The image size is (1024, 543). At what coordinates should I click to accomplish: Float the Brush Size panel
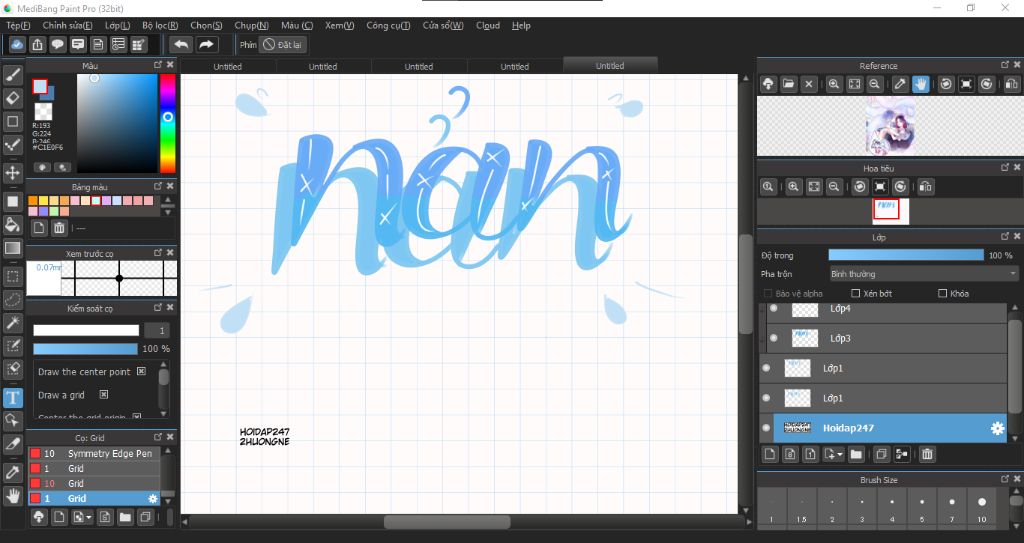pos(1005,479)
